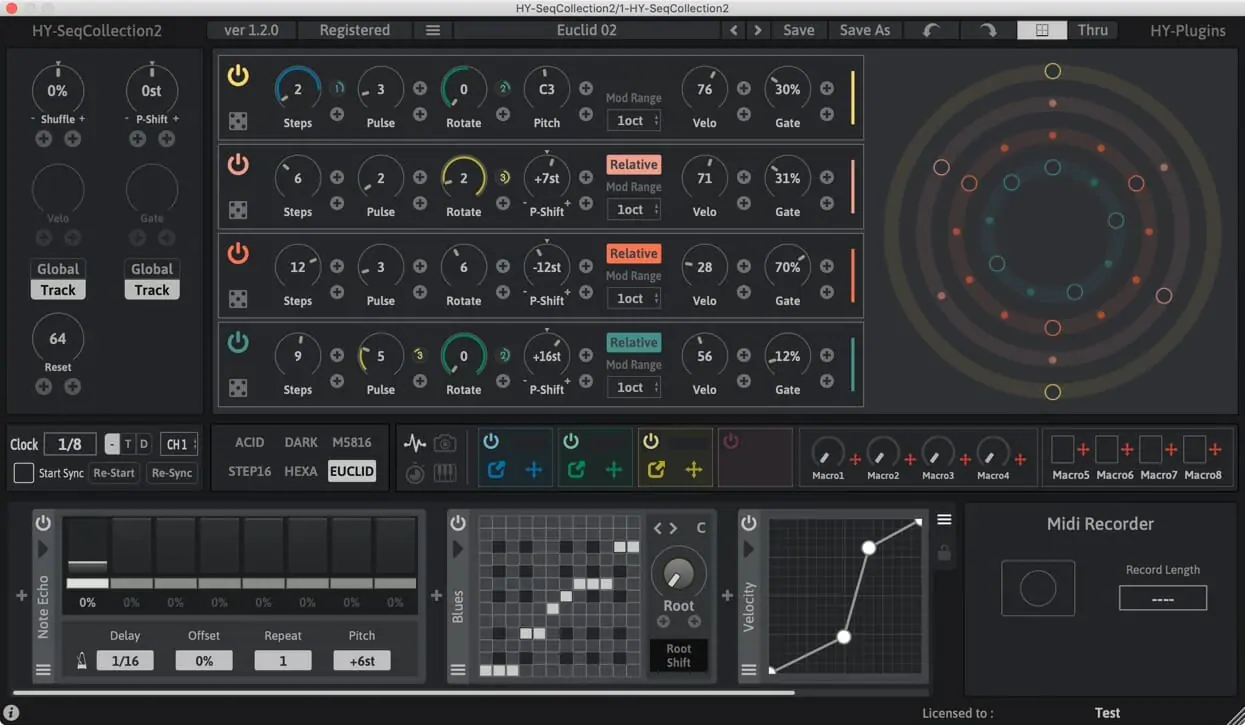Enable the Start Sync checkbox
Image resolution: width=1245 pixels, height=725 pixels.
pos(24,473)
